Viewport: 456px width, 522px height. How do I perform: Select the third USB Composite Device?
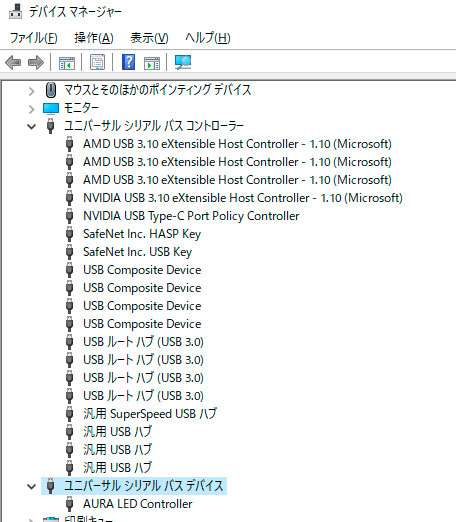tap(142, 306)
